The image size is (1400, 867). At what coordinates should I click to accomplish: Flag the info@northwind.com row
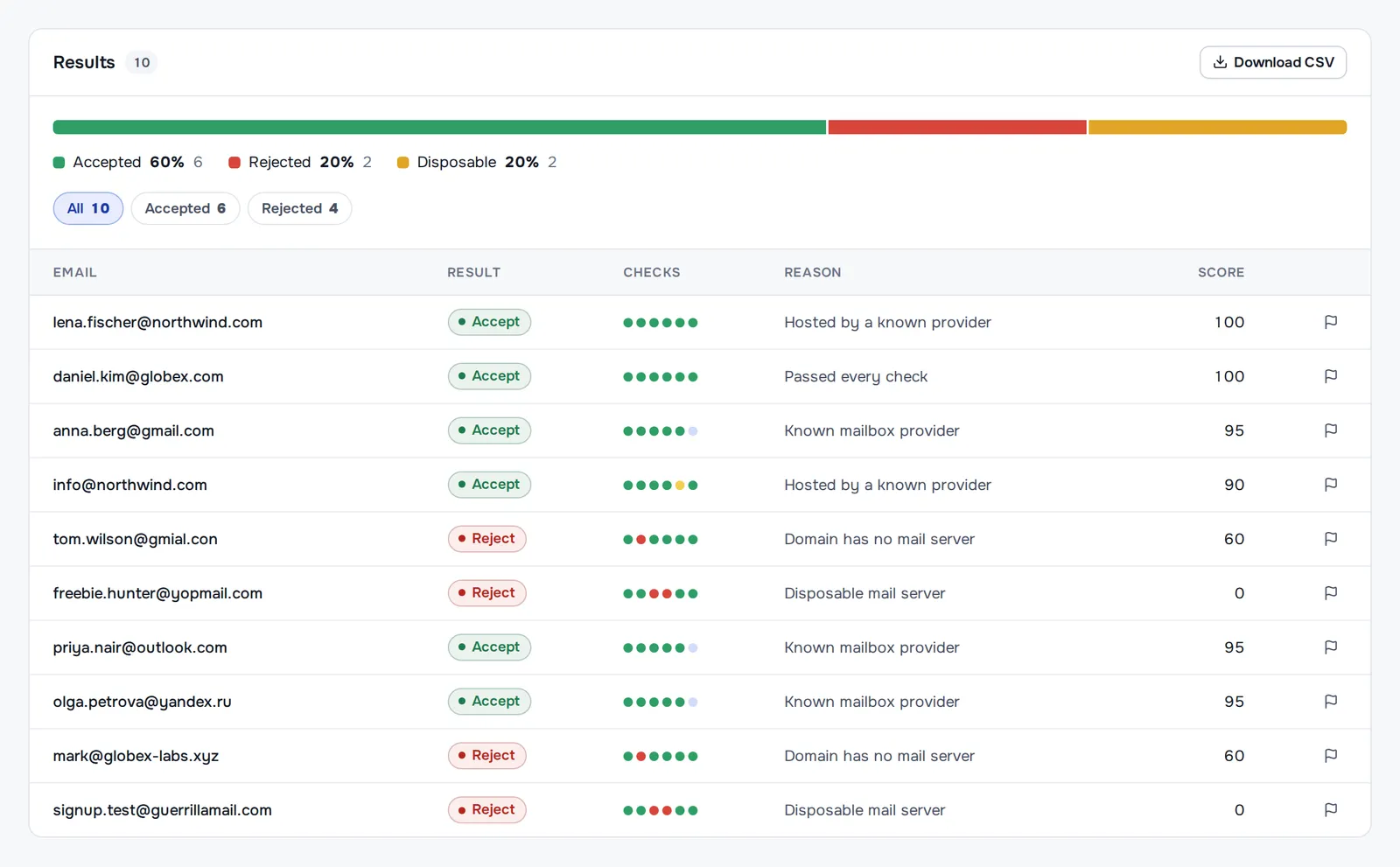tap(1330, 485)
